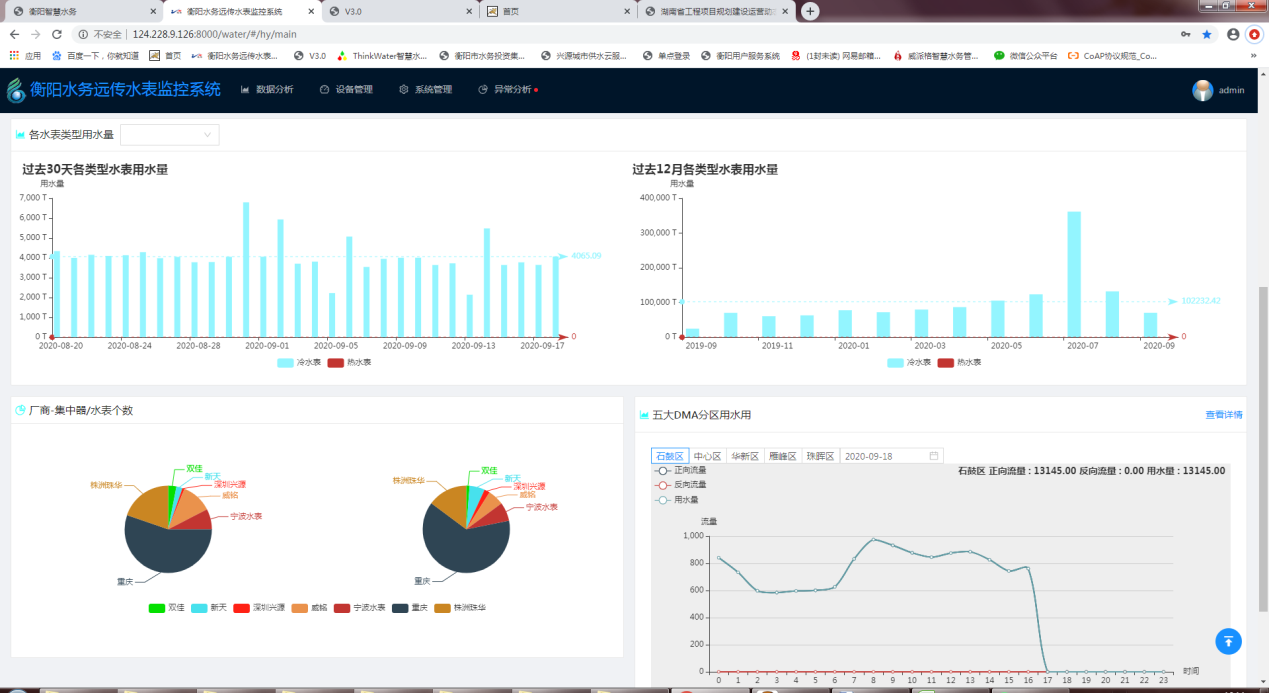The image size is (1269, 693).
Task: Click the 2020-09-18 date input field
Action: click(x=882, y=456)
